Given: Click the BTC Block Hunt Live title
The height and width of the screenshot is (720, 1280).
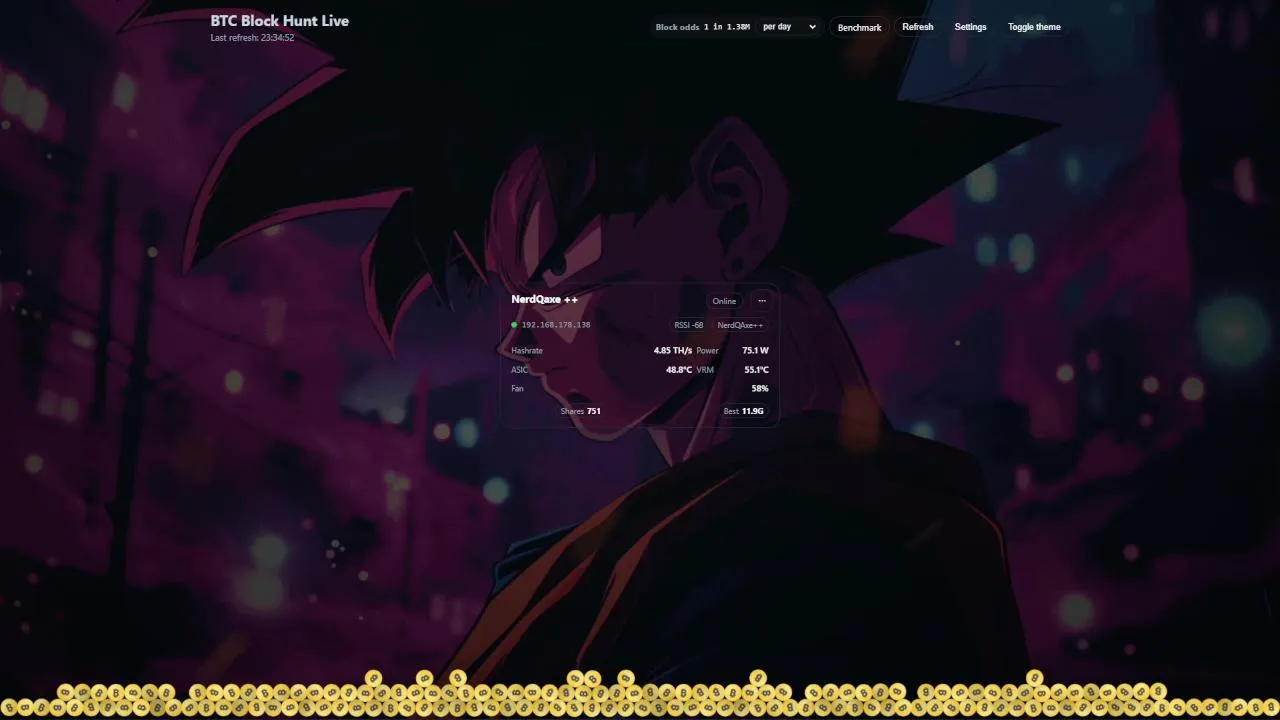Looking at the screenshot, I should [x=280, y=20].
